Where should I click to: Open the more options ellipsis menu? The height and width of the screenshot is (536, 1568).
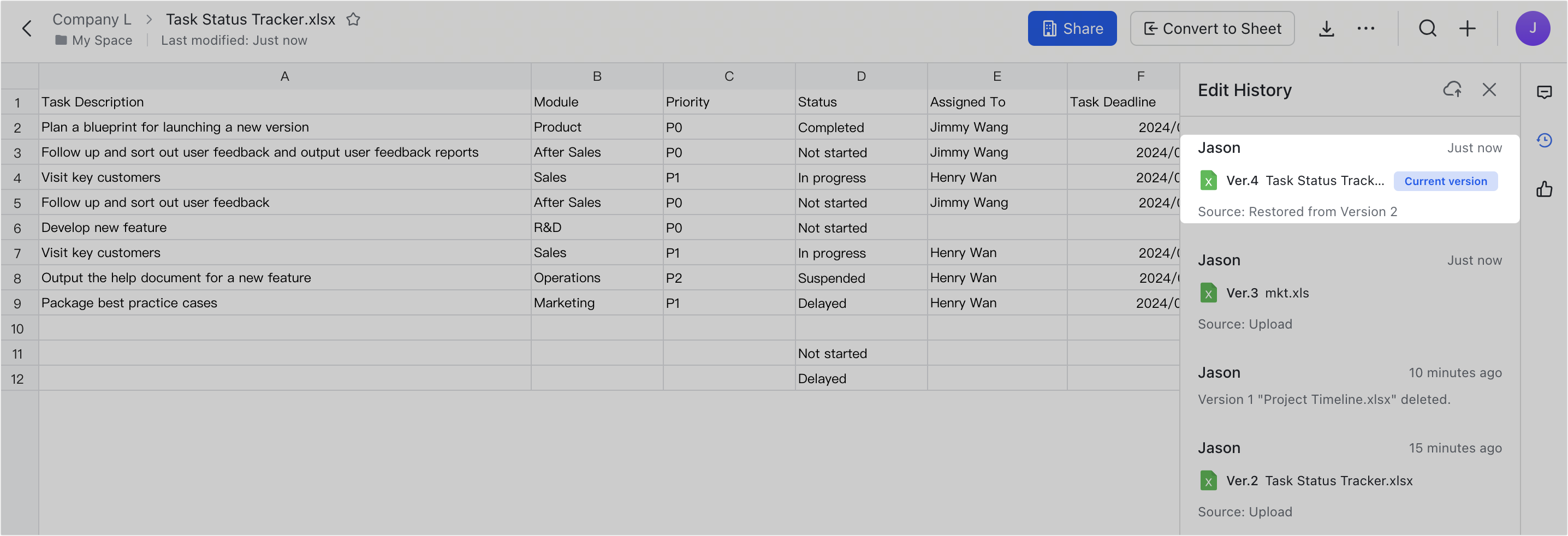1367,28
